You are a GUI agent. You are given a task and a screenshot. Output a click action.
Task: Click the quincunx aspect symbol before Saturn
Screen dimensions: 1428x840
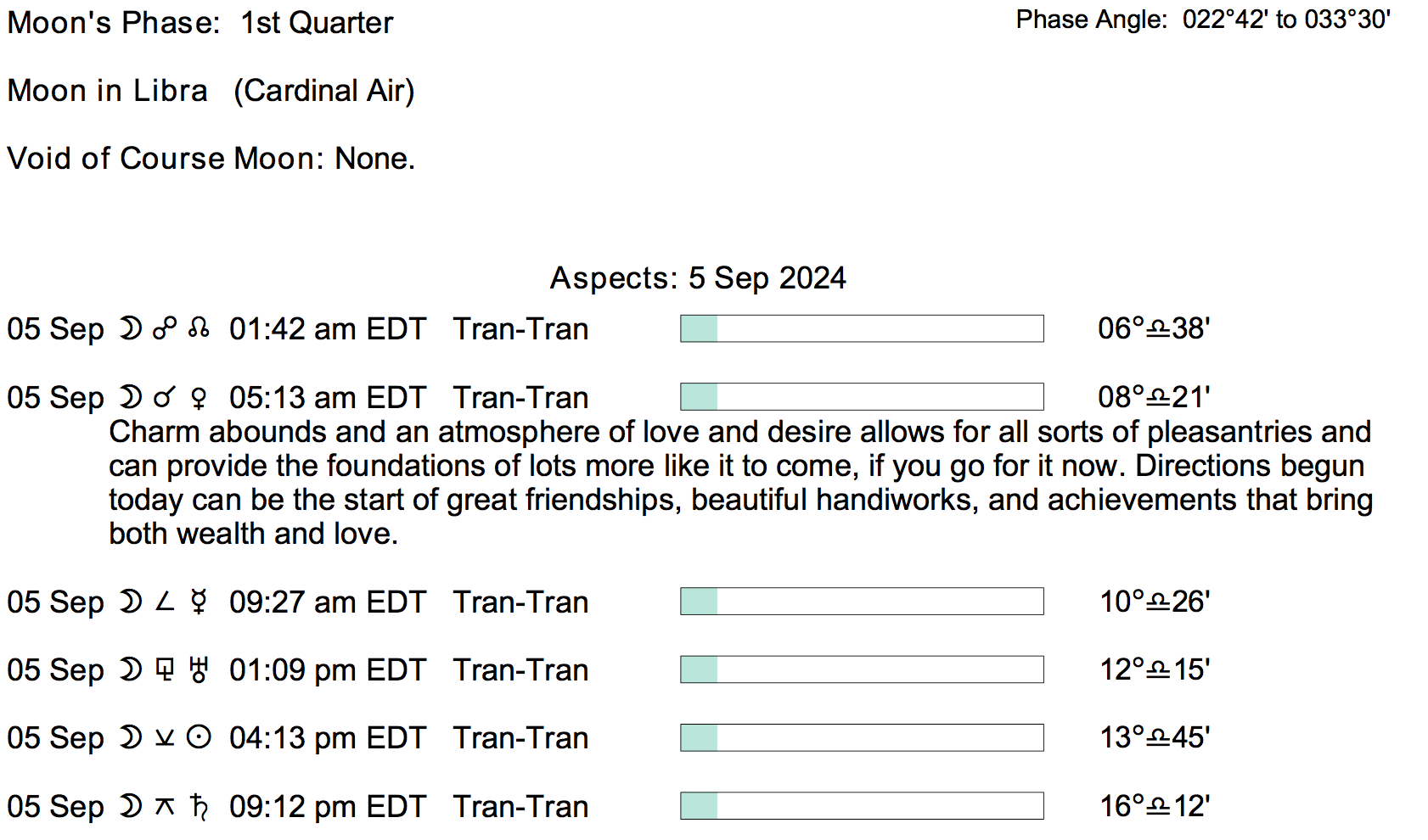point(165,806)
